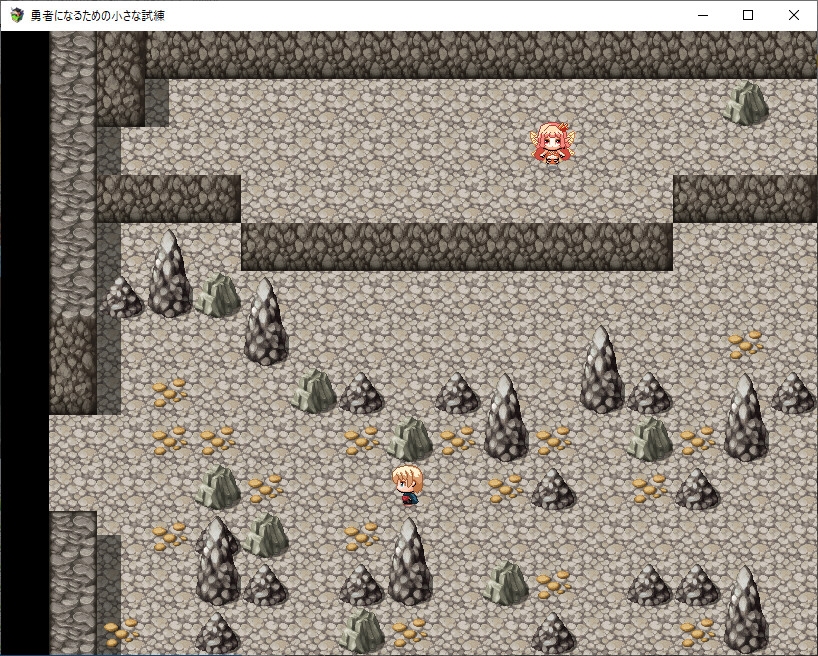The image size is (818, 656).
Task: Click the green rock beside the leftmost stalagmite
Action: coord(218,295)
